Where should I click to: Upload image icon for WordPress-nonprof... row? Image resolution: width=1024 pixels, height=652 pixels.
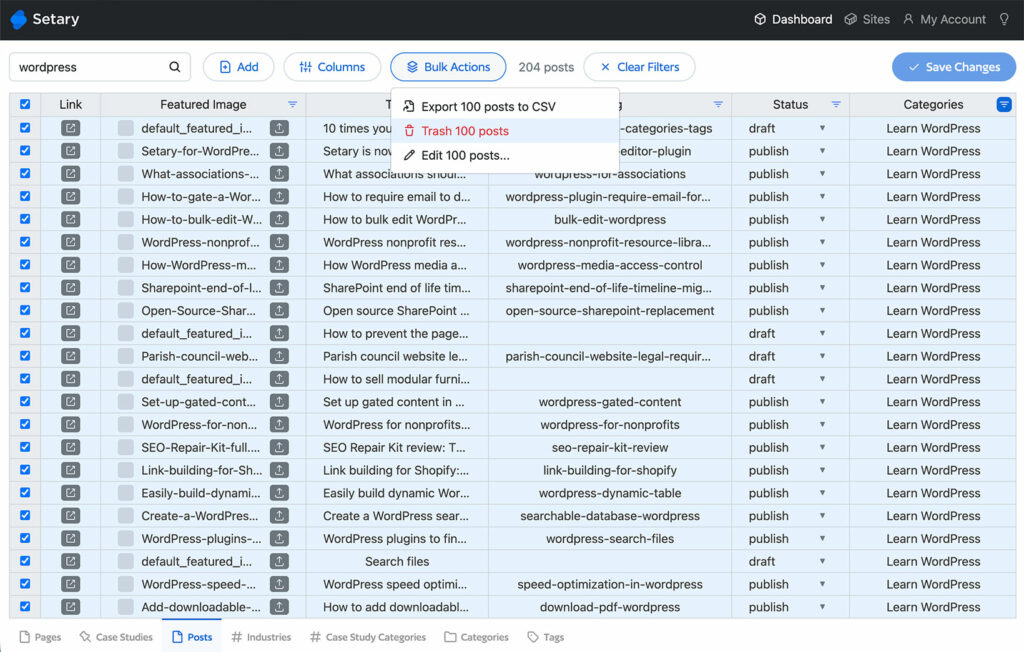point(279,242)
